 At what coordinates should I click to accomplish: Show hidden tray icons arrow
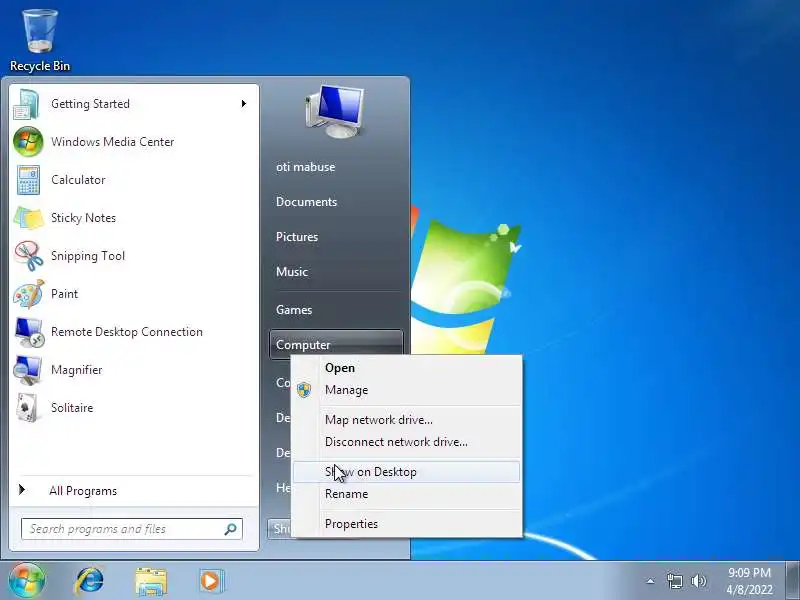tap(650, 581)
